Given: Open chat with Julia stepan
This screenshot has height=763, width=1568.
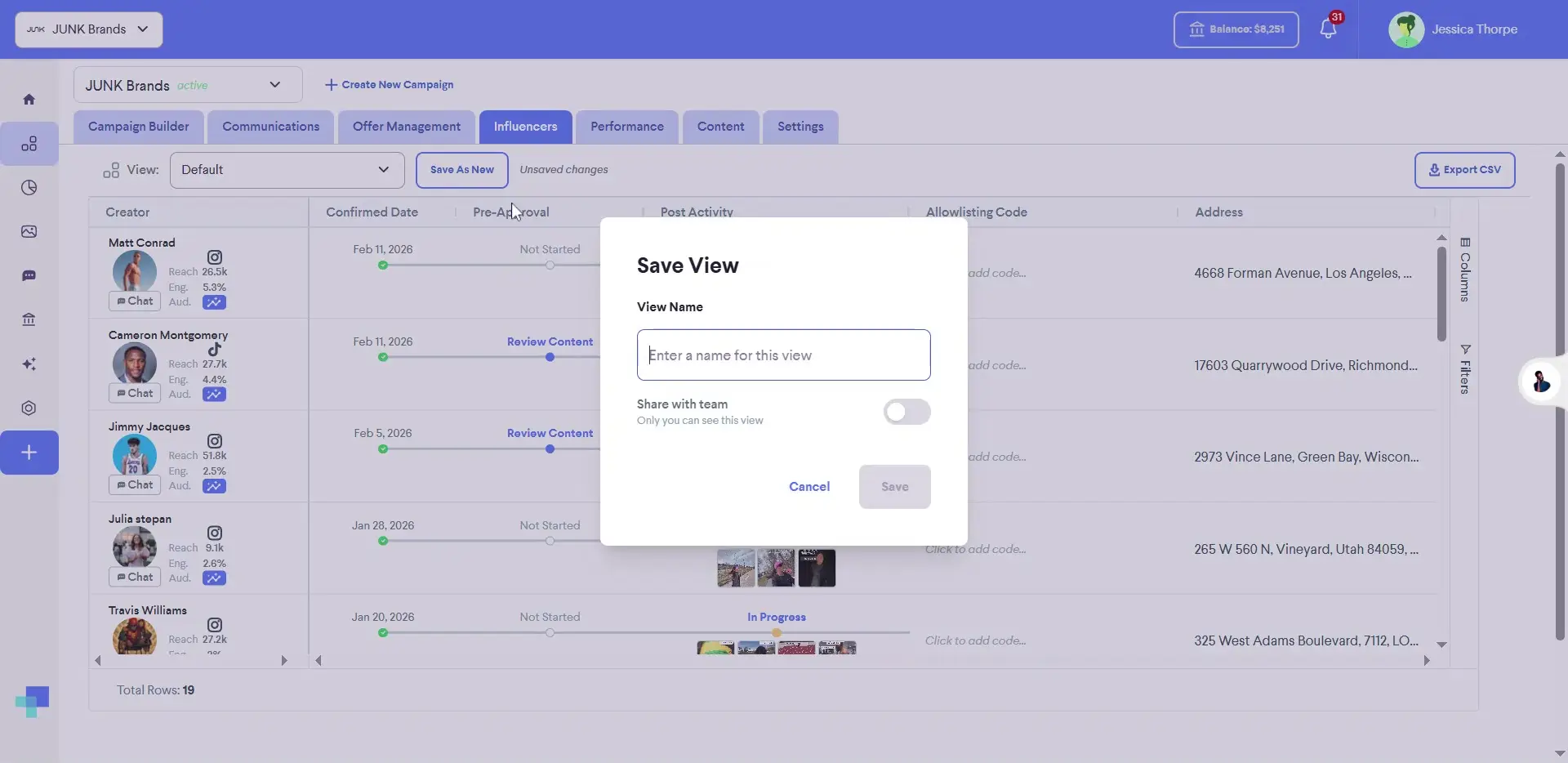Looking at the screenshot, I should 135,578.
